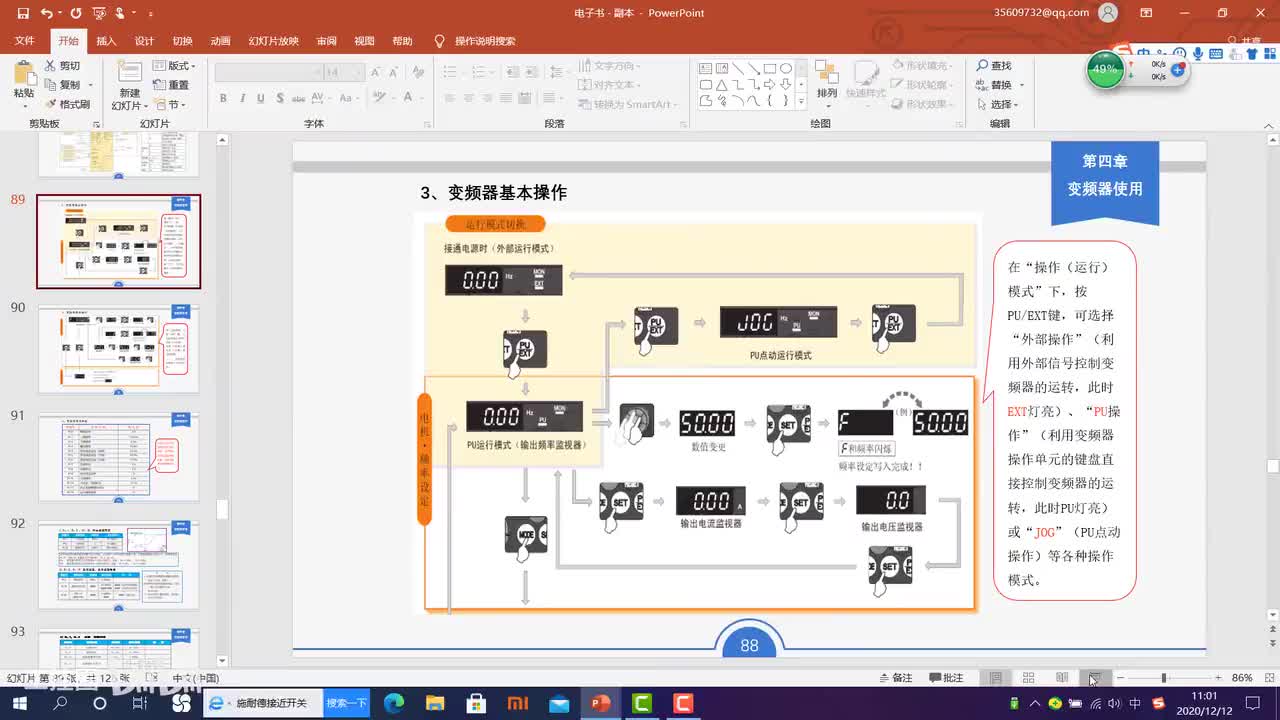This screenshot has width=1280, height=720.
Task: Open the font name combo box
Action: tap(267, 72)
